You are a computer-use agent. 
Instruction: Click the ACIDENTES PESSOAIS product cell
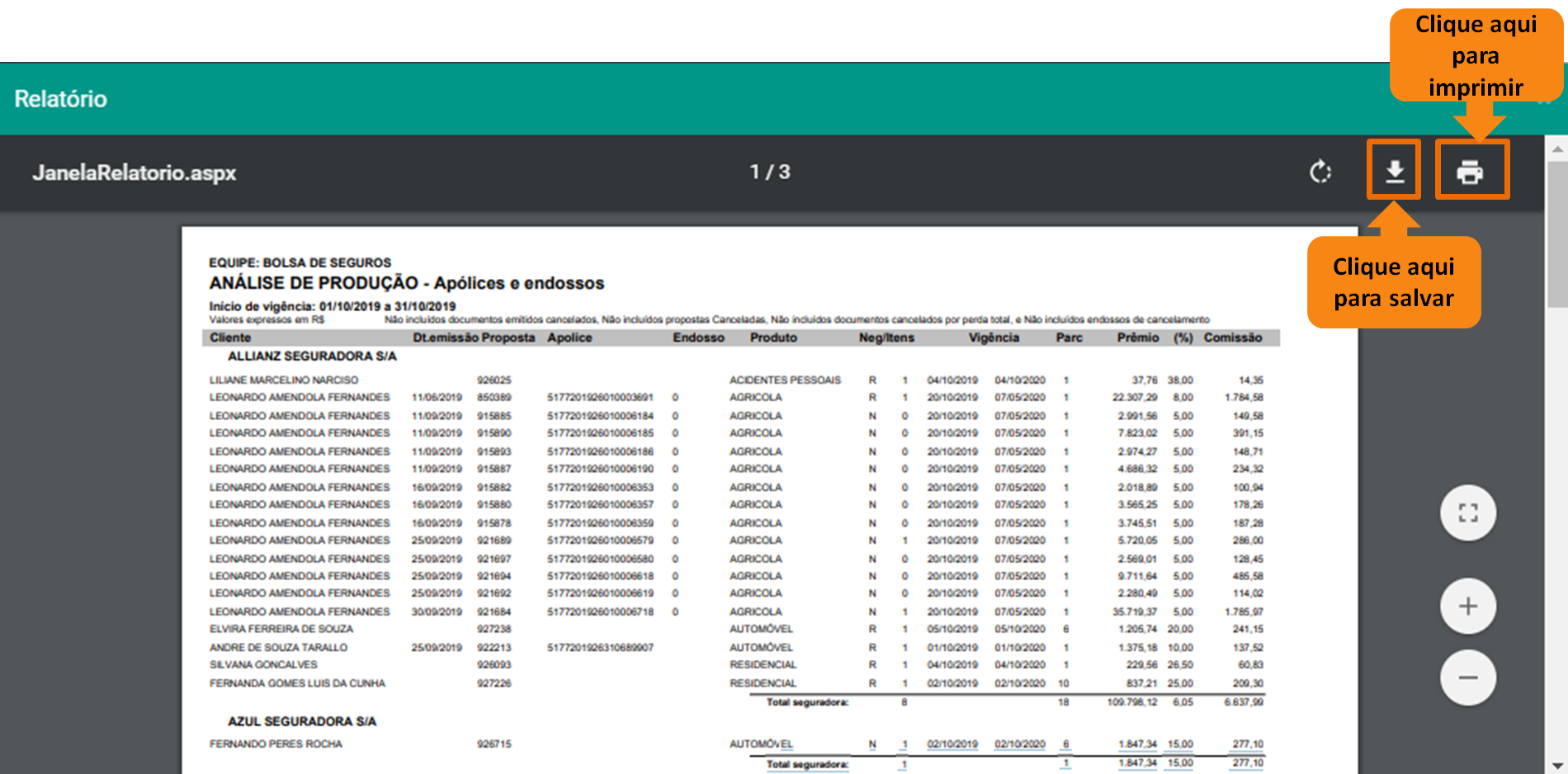tap(785, 380)
